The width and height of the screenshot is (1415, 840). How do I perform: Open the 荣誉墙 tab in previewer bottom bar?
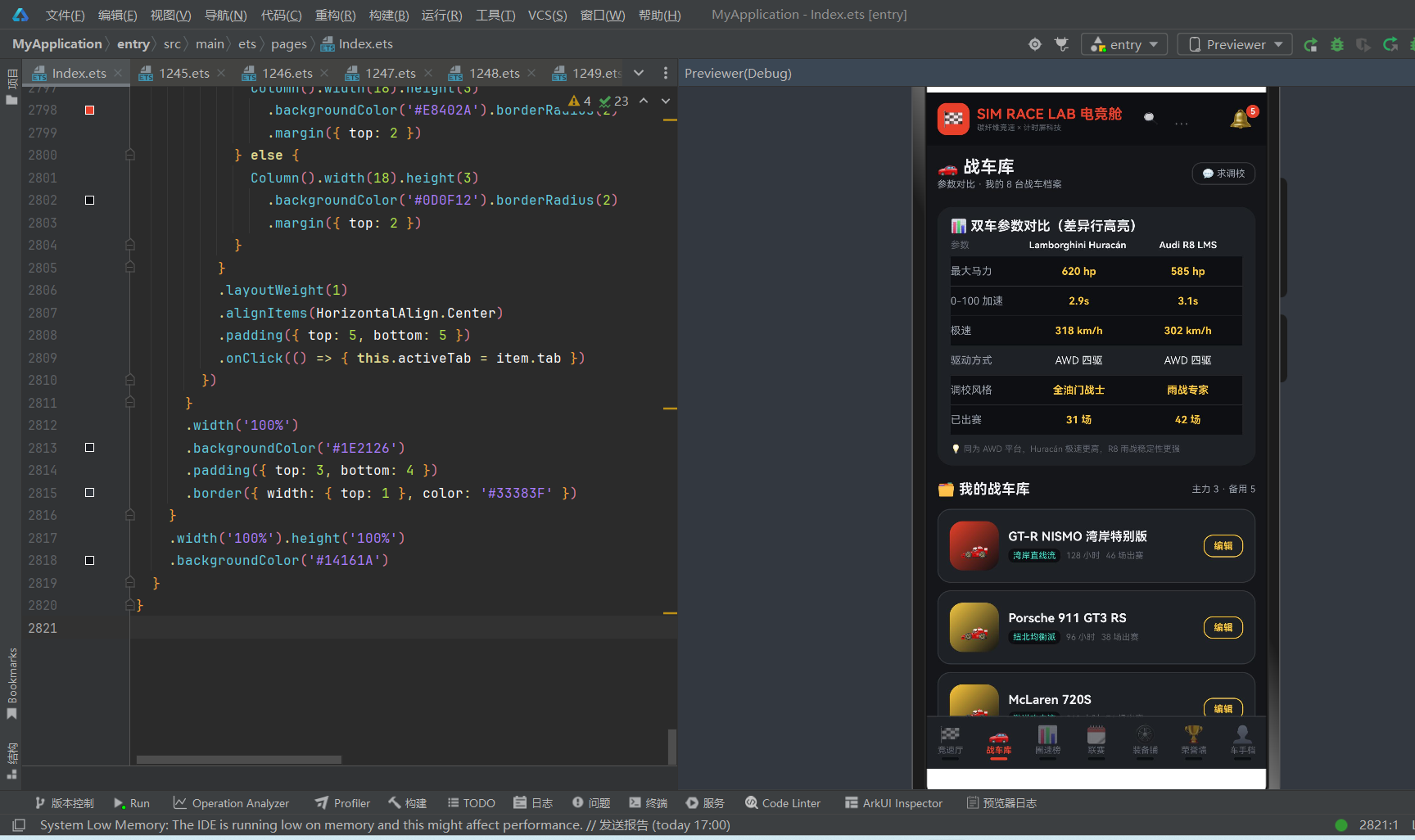[1193, 741]
